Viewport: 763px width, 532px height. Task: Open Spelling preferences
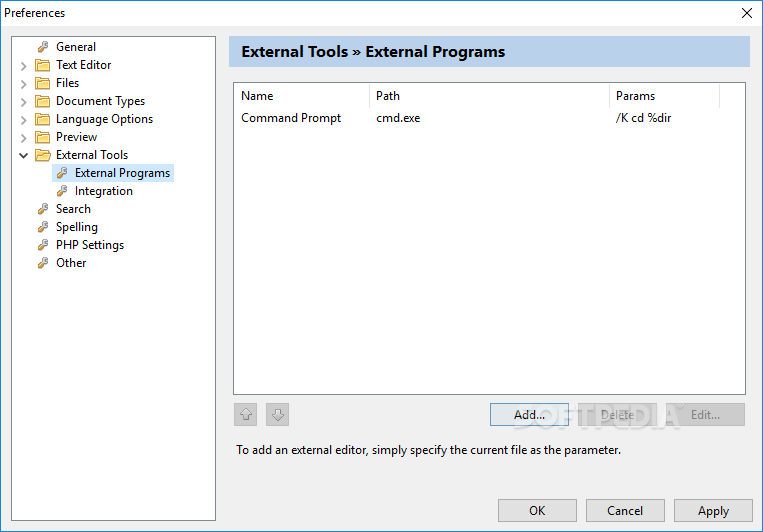(77, 227)
